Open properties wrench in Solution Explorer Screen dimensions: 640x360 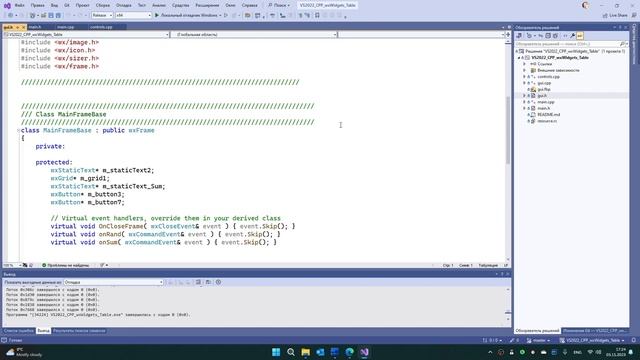click(x=573, y=36)
